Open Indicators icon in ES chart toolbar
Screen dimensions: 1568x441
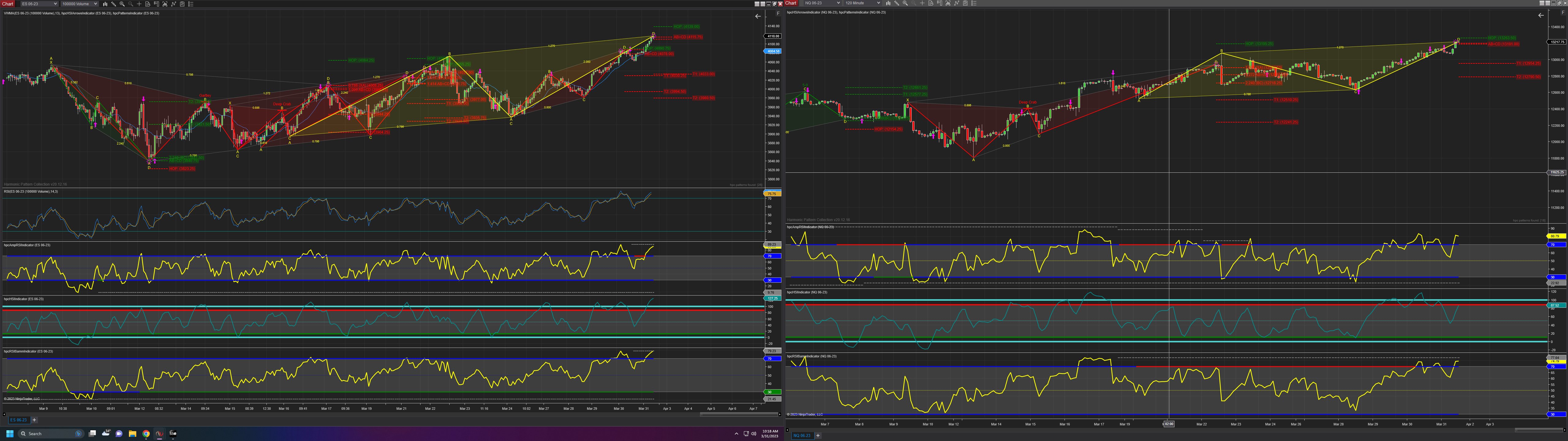point(173,4)
